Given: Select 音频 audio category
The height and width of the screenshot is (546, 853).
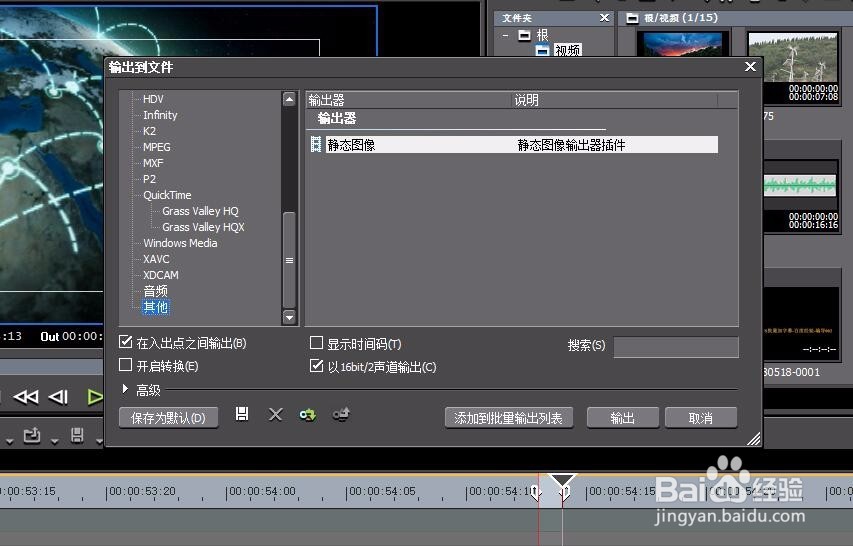Looking at the screenshot, I should coord(156,291).
